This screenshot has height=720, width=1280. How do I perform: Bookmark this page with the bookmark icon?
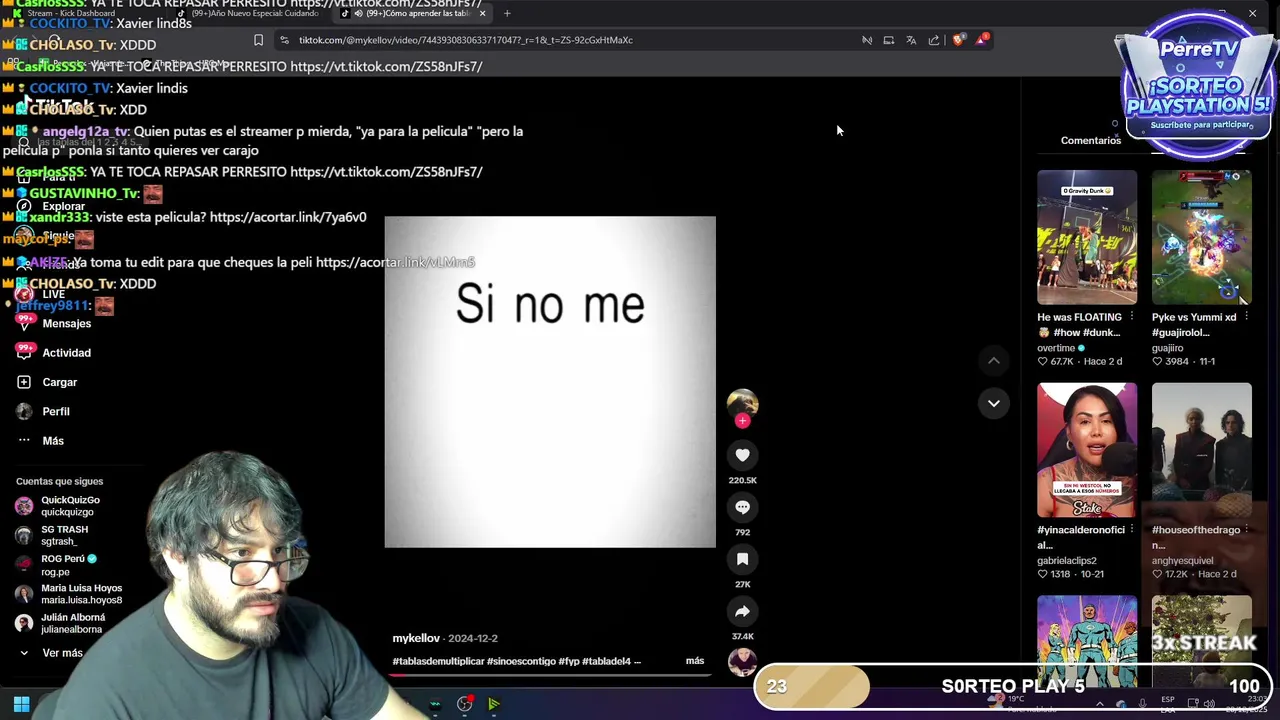[x=258, y=40]
